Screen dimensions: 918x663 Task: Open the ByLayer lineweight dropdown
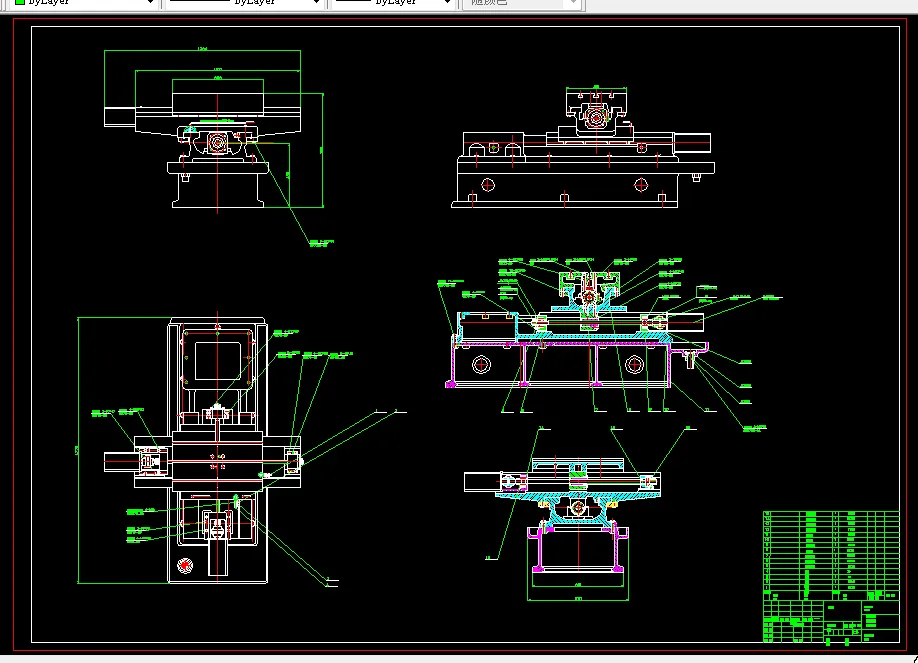393,3
